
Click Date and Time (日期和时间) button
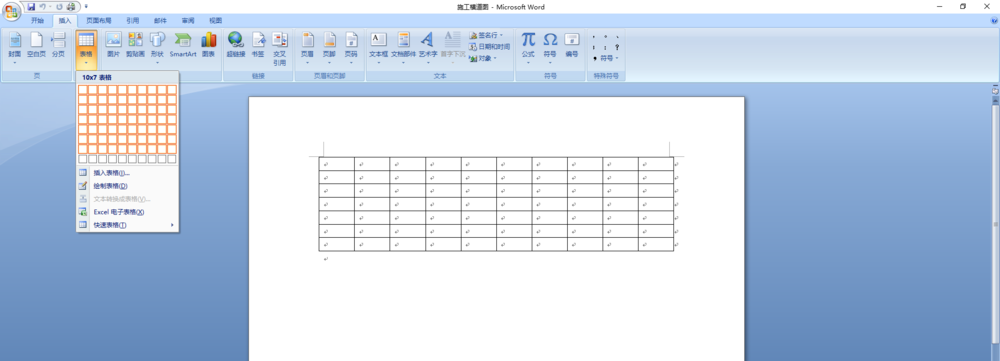click(x=490, y=47)
